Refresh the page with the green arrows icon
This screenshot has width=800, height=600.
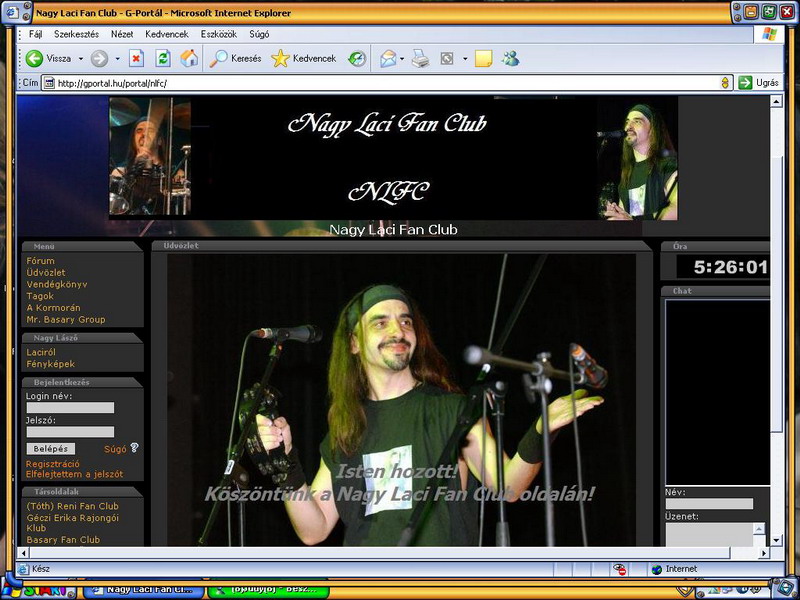(163, 58)
